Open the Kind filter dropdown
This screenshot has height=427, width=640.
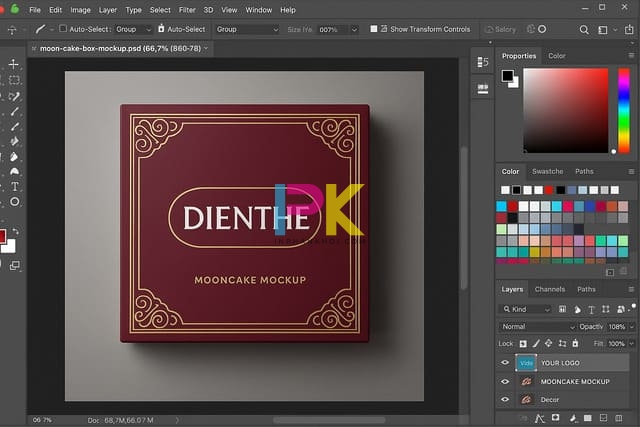tap(527, 309)
